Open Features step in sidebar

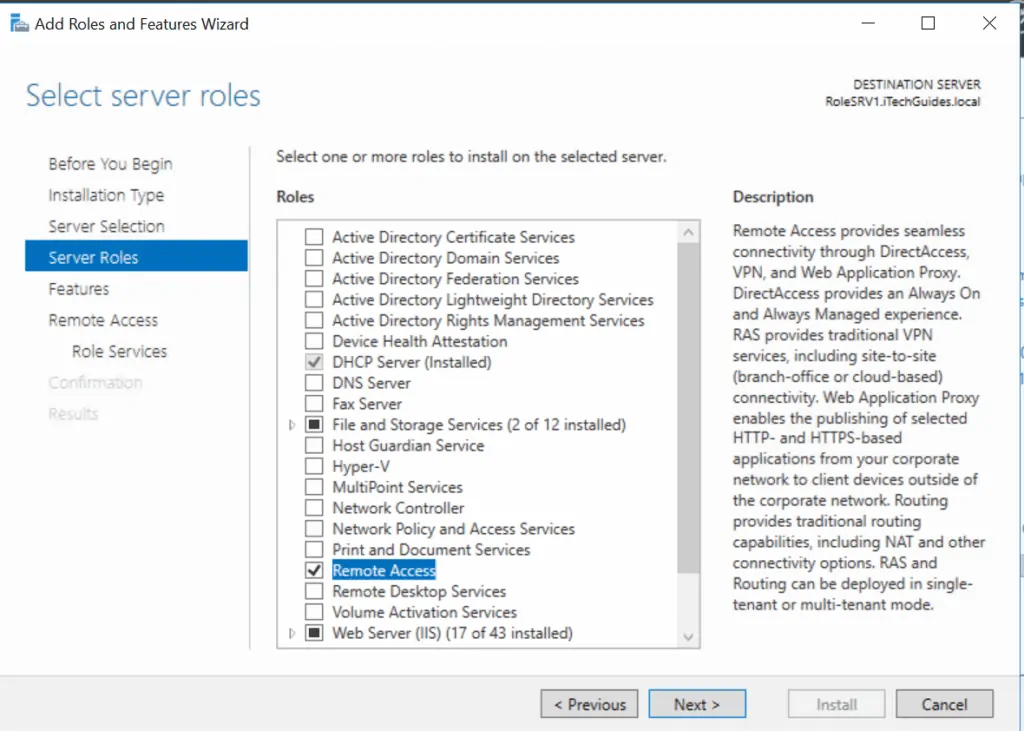(x=79, y=289)
